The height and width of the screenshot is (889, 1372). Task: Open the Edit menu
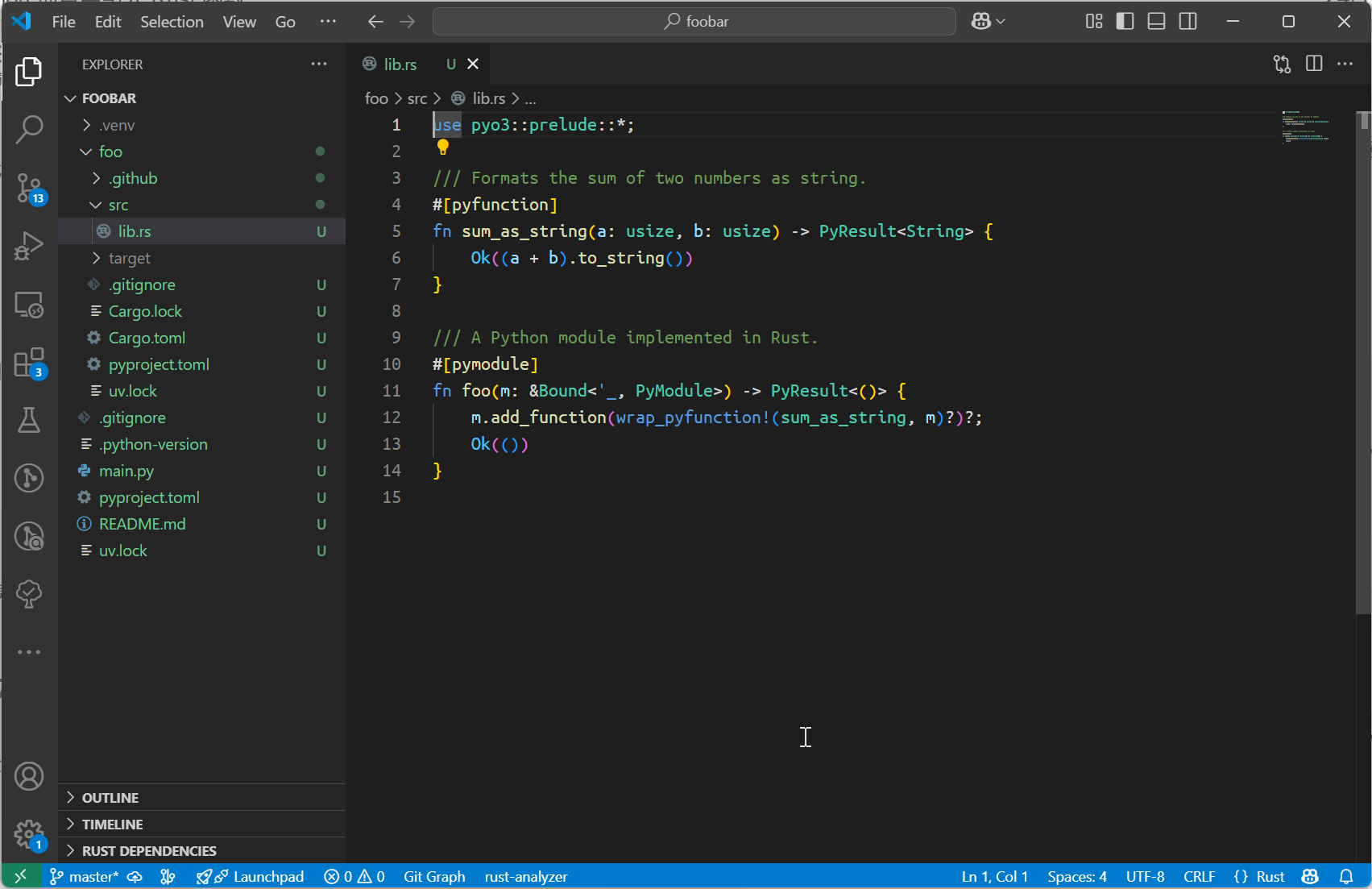[x=108, y=22]
